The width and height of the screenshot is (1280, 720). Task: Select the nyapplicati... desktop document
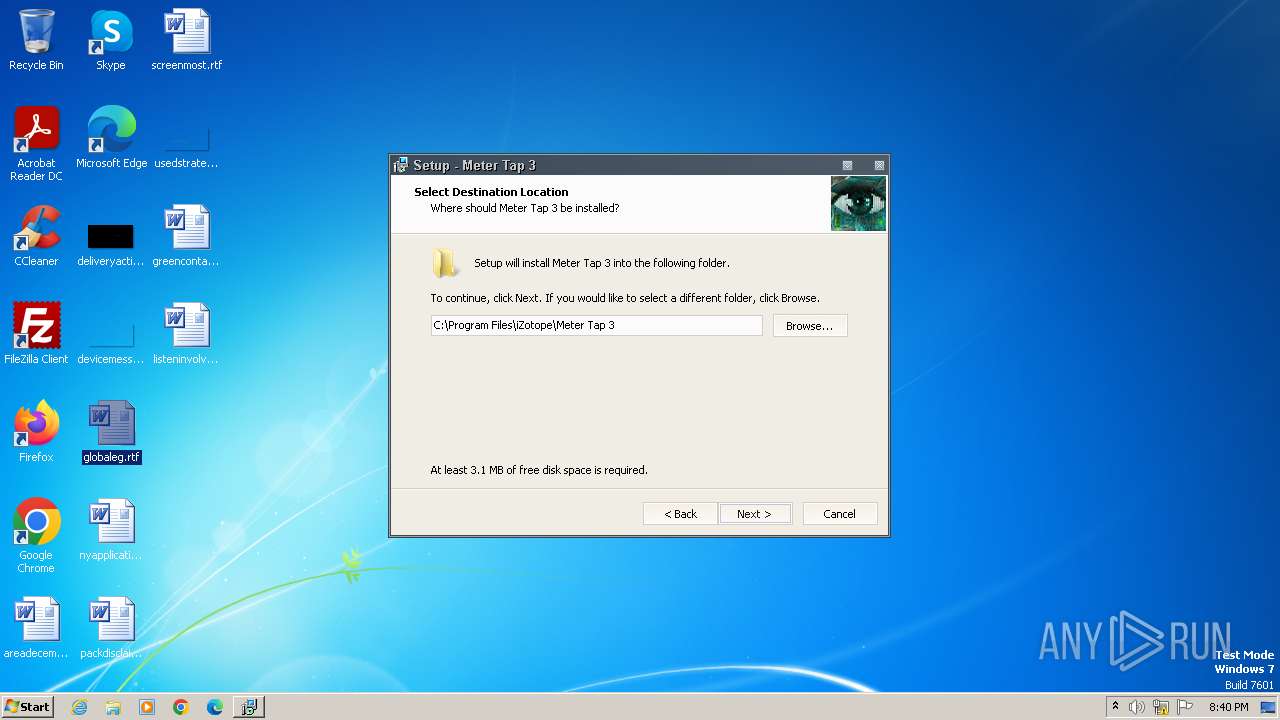click(x=111, y=529)
